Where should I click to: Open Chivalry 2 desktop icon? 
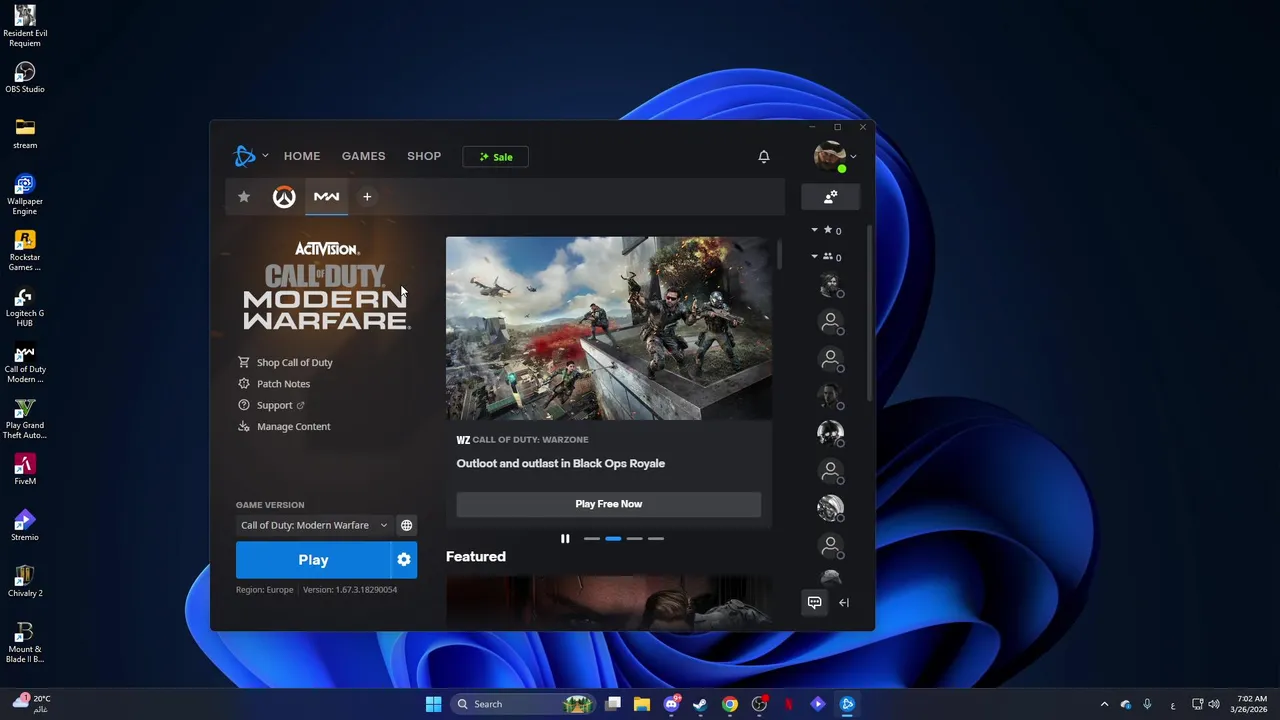[x=25, y=581]
